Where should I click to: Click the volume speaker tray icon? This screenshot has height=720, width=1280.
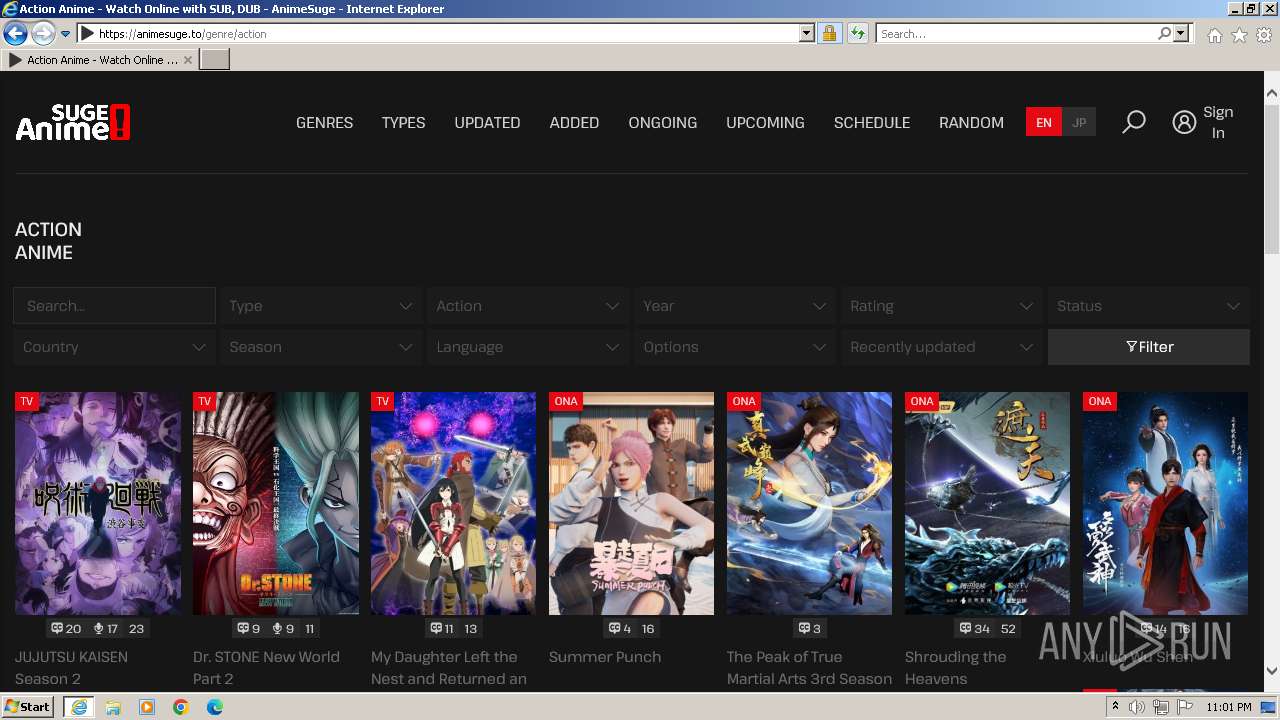(1137, 707)
